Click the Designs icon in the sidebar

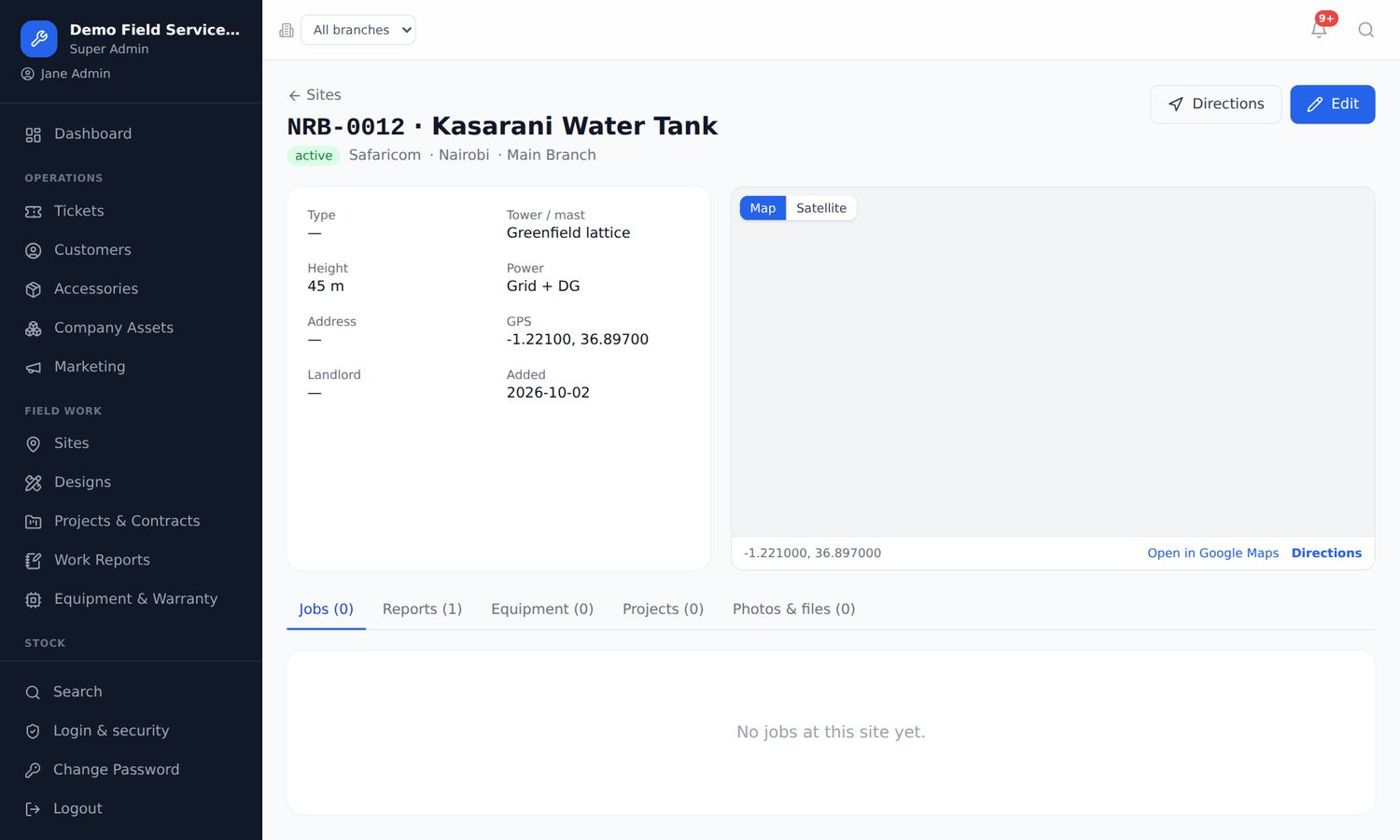click(33, 482)
